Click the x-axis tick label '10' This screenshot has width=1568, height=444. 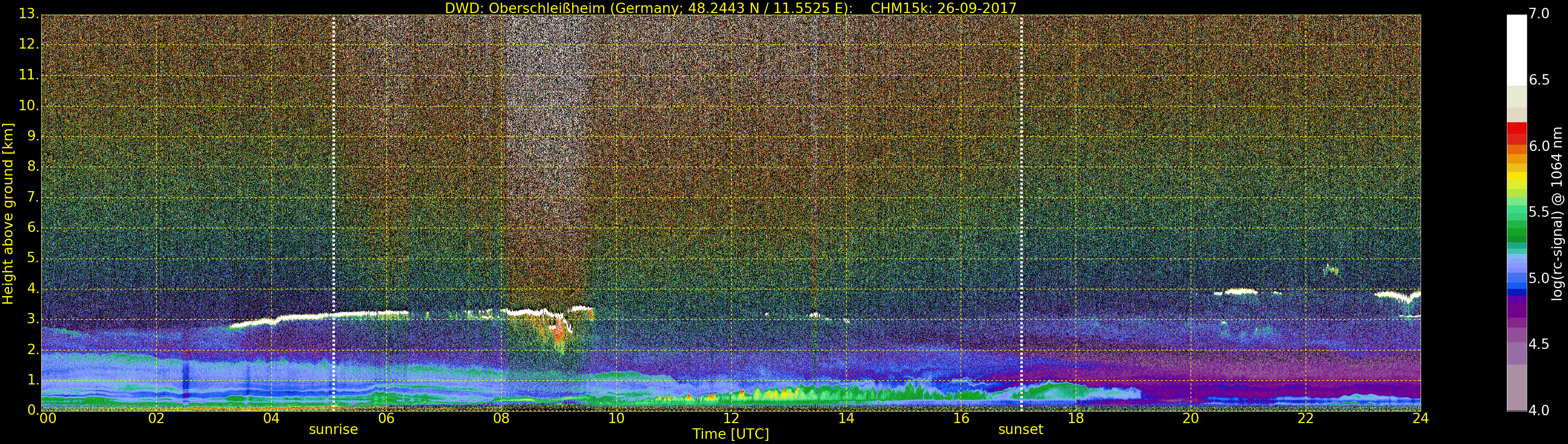coord(616,418)
